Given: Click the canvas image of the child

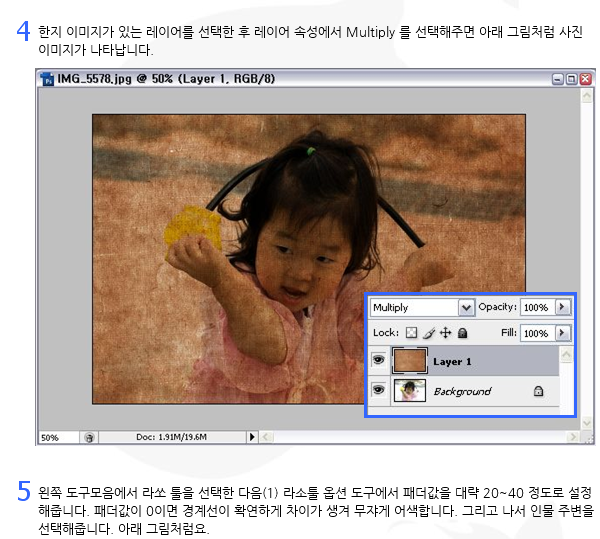Looking at the screenshot, I should [308, 259].
